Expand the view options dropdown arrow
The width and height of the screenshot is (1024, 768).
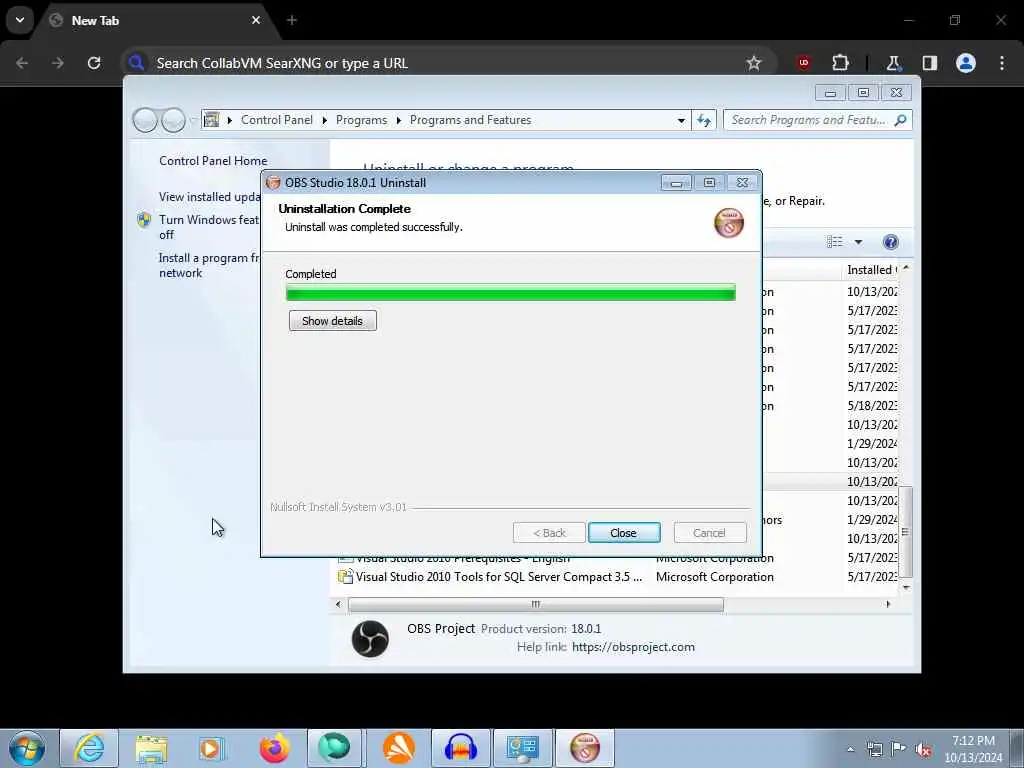(858, 242)
